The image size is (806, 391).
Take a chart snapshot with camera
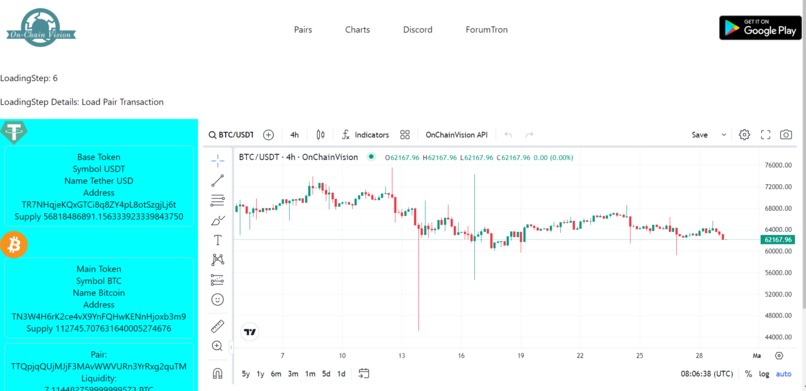785,135
